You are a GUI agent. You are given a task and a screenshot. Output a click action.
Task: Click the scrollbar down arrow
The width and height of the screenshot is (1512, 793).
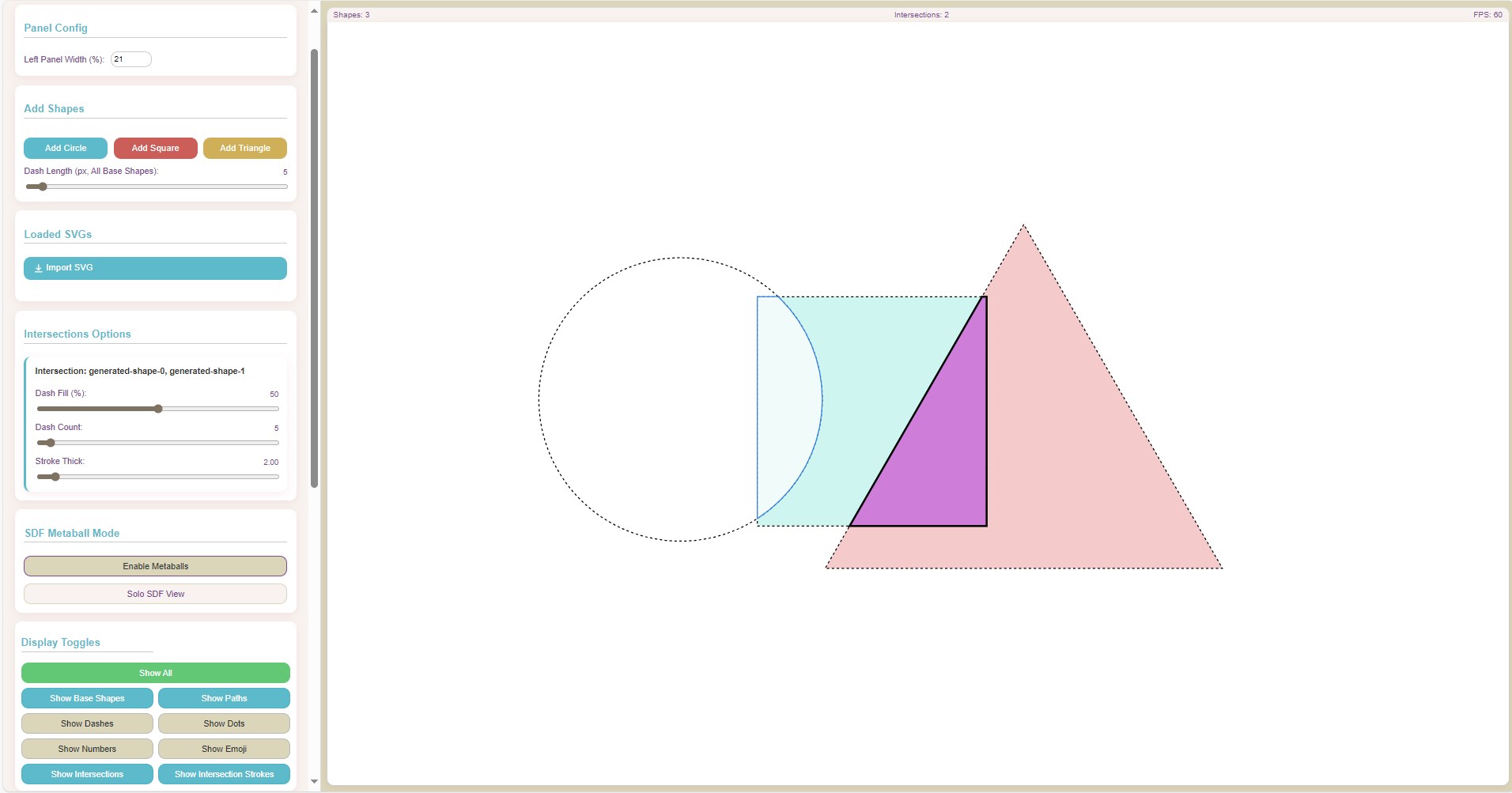click(x=314, y=781)
